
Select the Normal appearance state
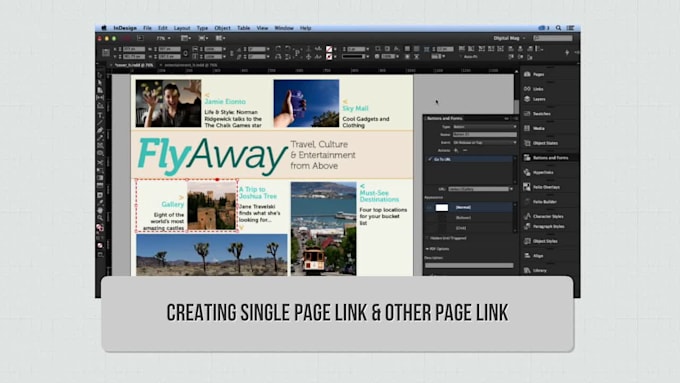[469, 207]
